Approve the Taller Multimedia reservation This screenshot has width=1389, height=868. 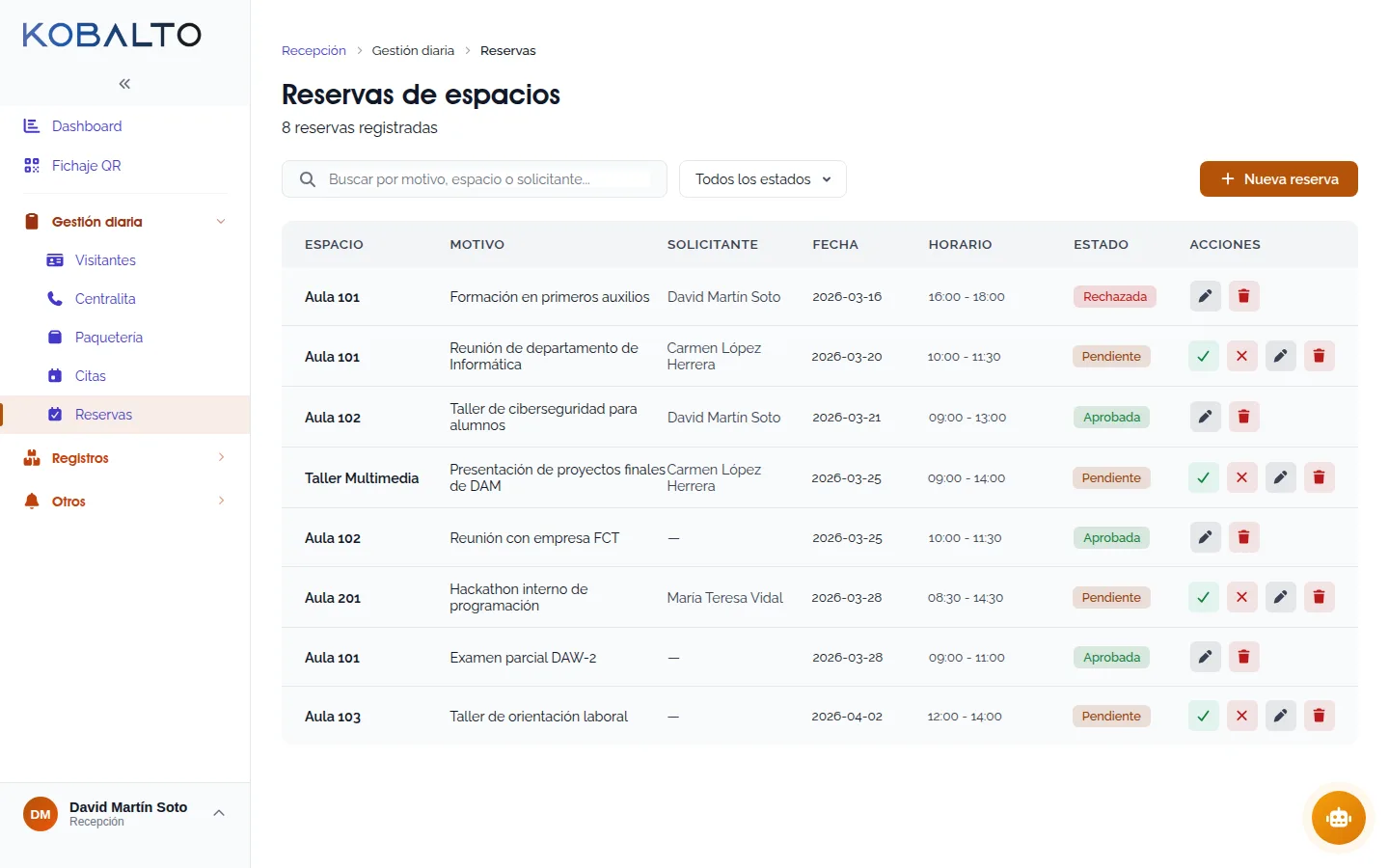pyautogui.click(x=1203, y=477)
